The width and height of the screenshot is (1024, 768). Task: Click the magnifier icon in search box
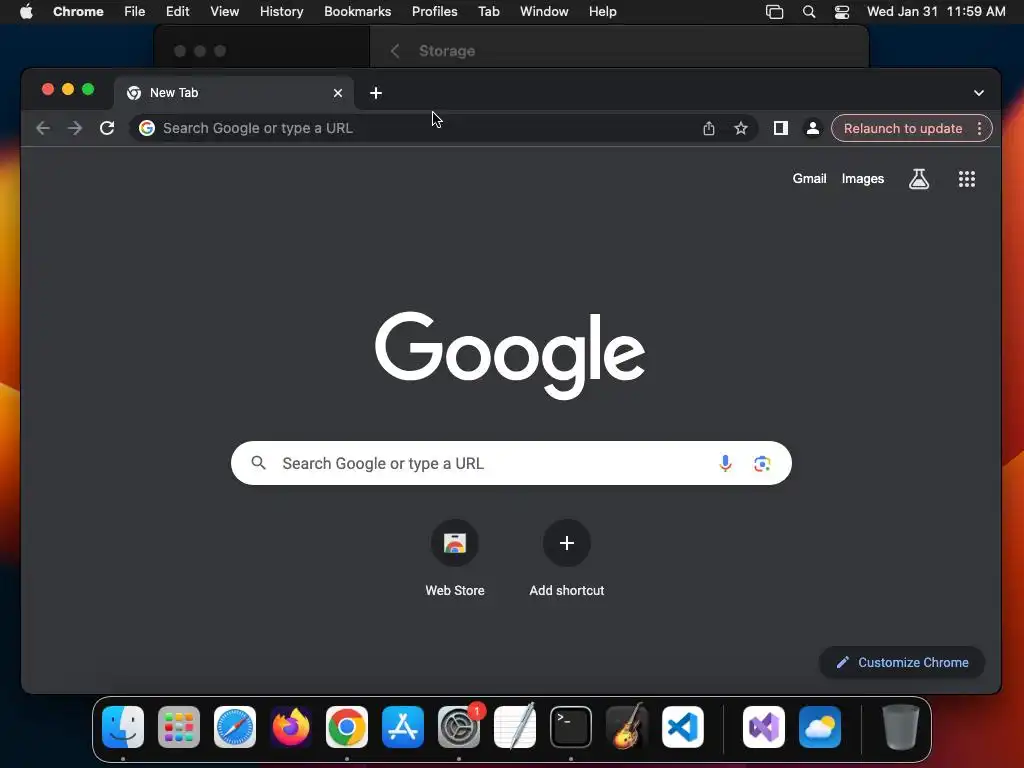[259, 463]
